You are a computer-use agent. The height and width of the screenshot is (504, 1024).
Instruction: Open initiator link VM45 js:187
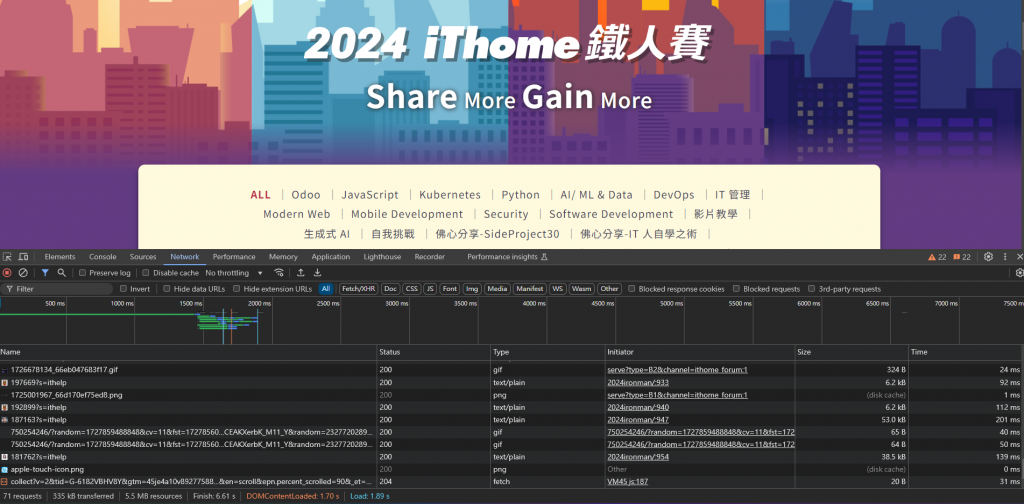click(x=628, y=482)
